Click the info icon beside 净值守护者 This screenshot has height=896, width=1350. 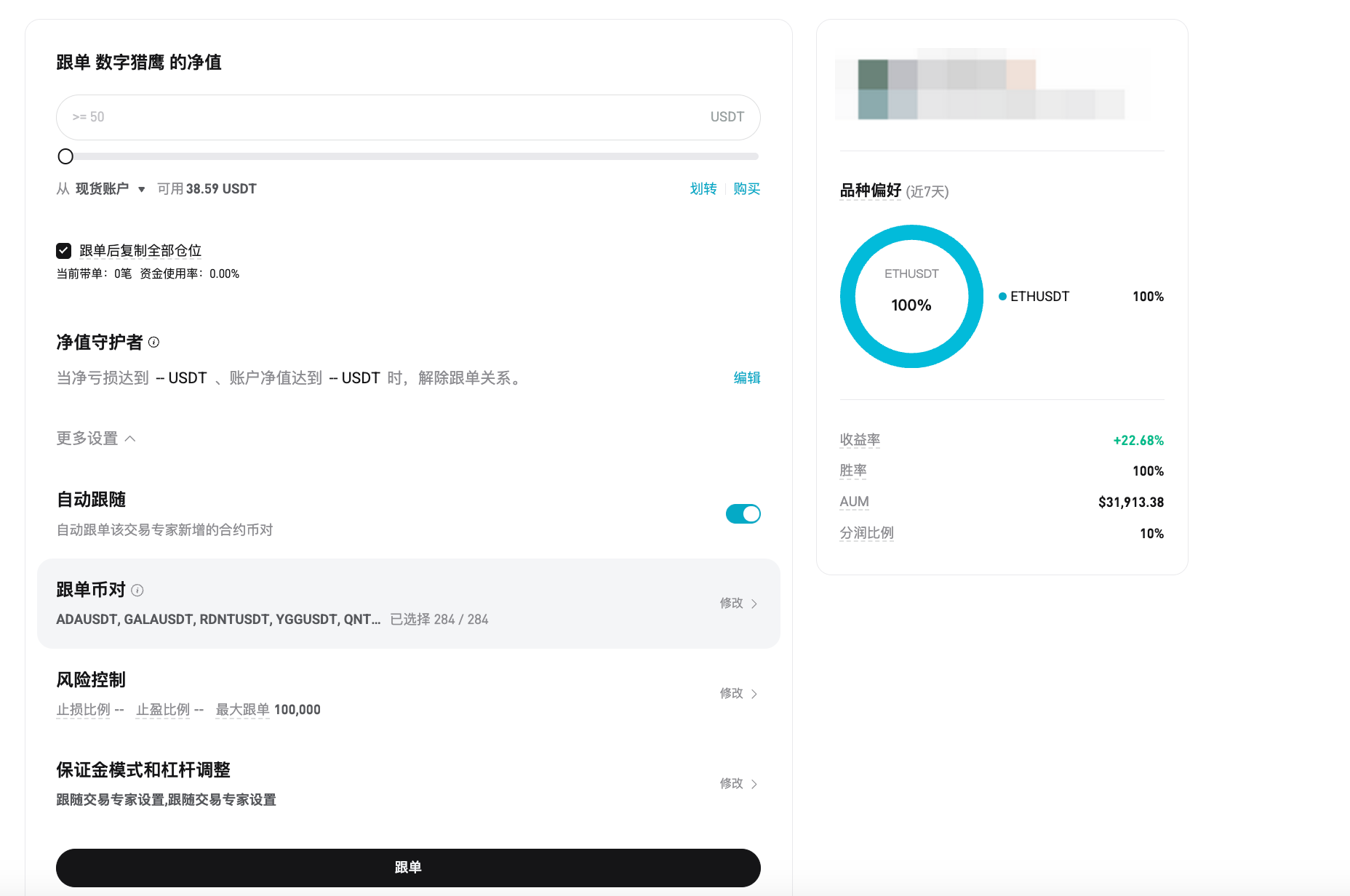[153, 342]
